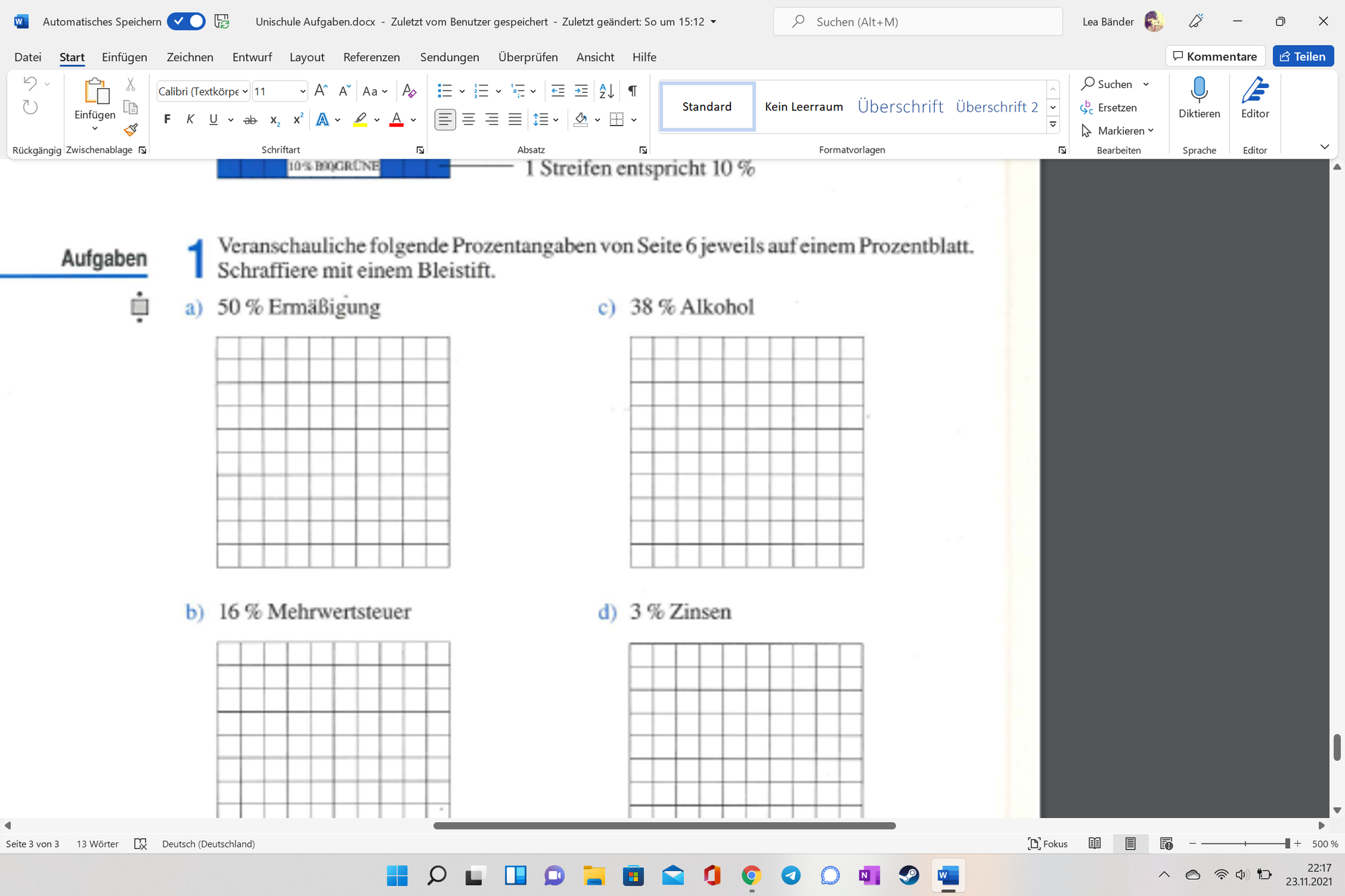This screenshot has width=1345, height=896.
Task: Toggle center text alignment
Action: click(469, 120)
